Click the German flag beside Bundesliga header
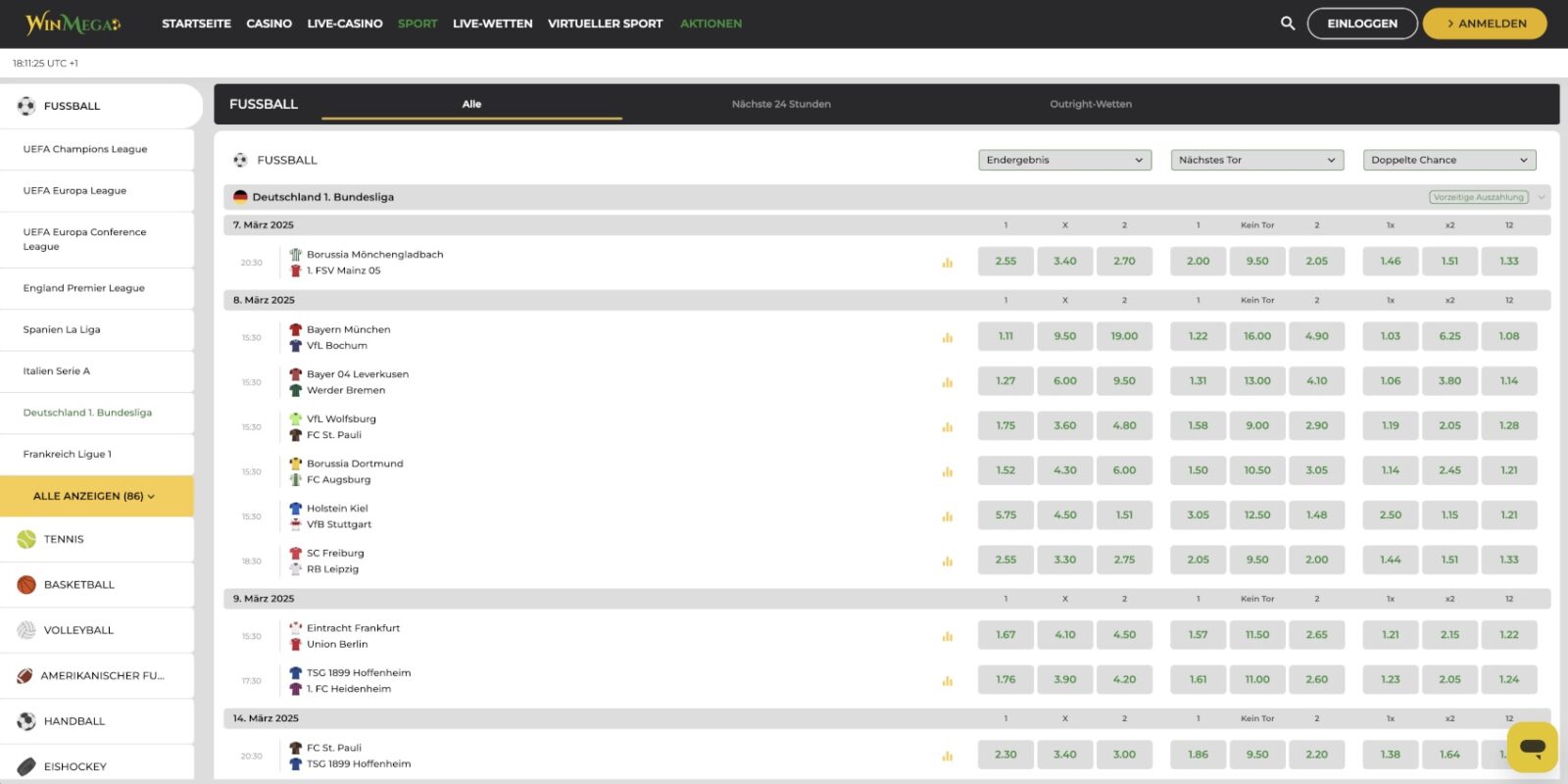This screenshot has height=784, width=1568. [x=240, y=197]
